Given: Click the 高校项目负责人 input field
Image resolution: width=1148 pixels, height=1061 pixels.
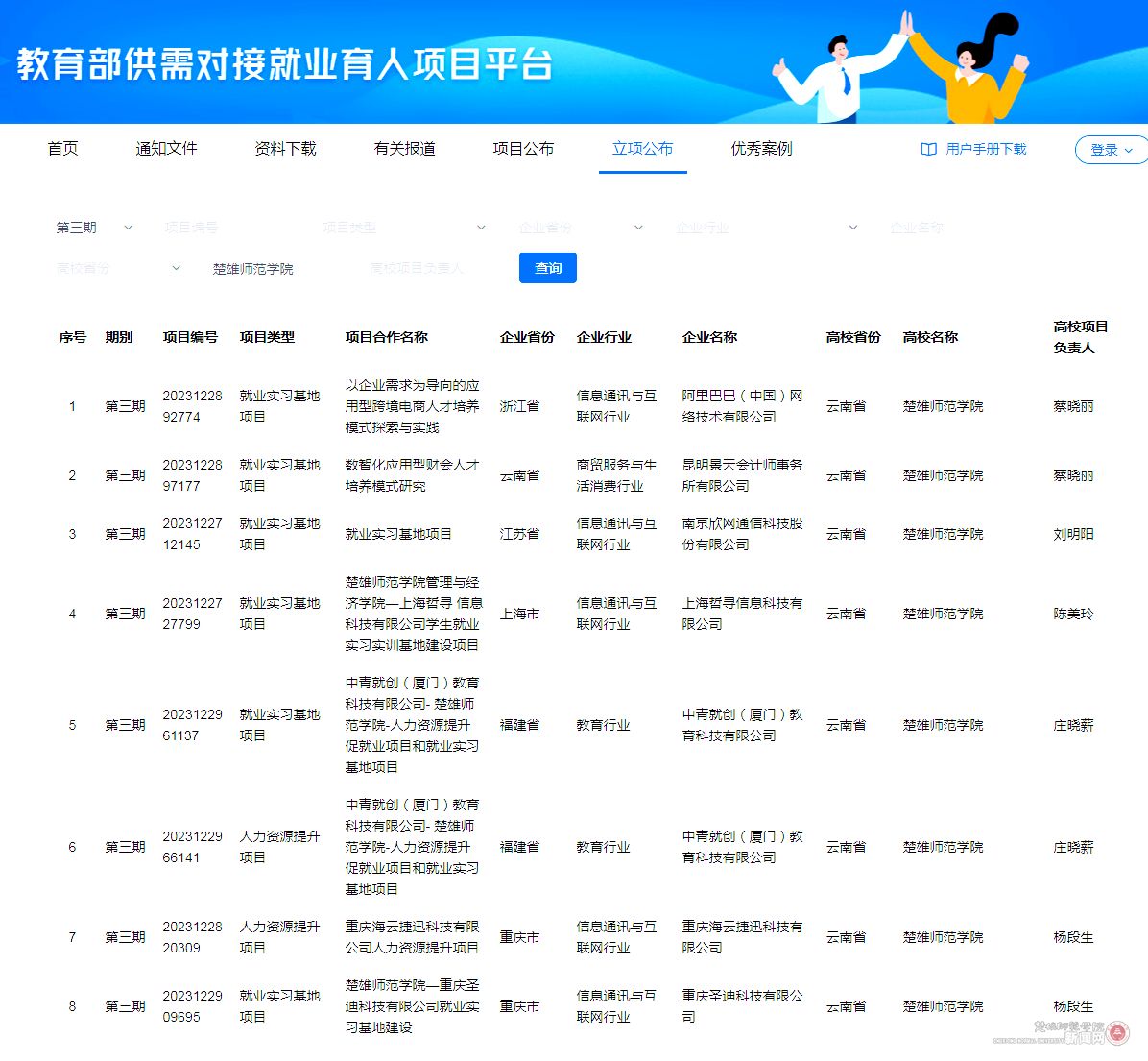Looking at the screenshot, I should (432, 269).
